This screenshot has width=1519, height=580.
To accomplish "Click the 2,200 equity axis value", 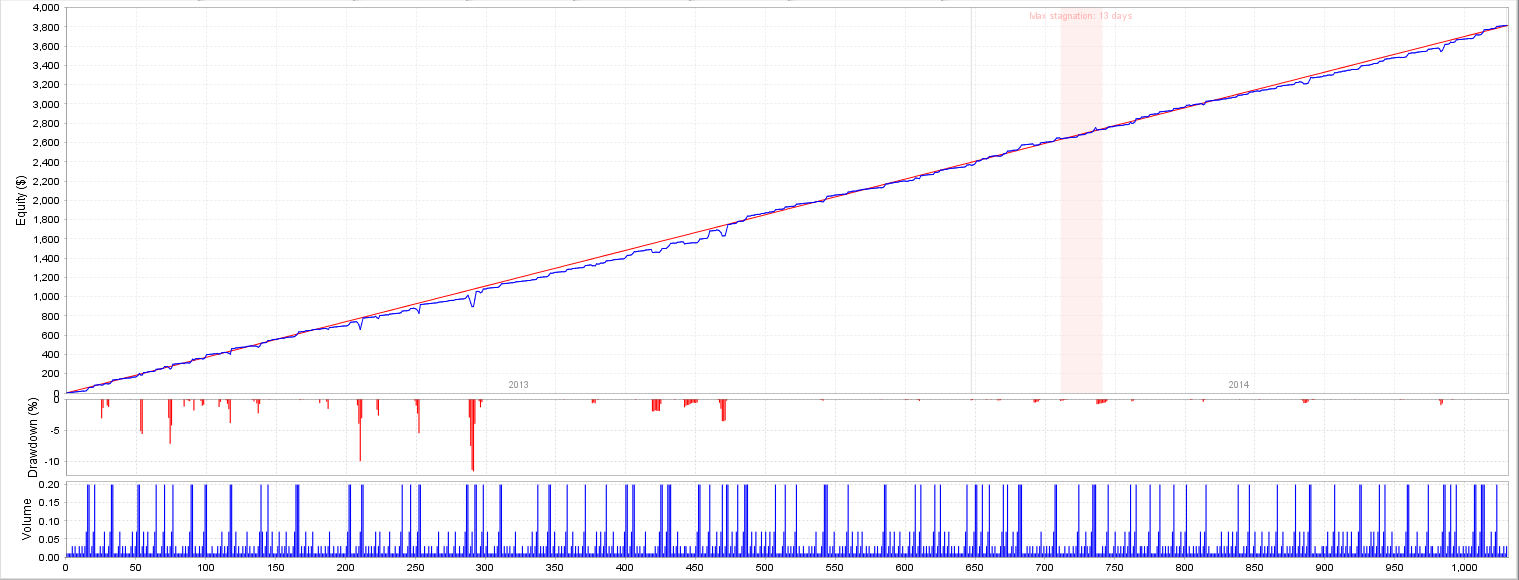I will pos(45,181).
